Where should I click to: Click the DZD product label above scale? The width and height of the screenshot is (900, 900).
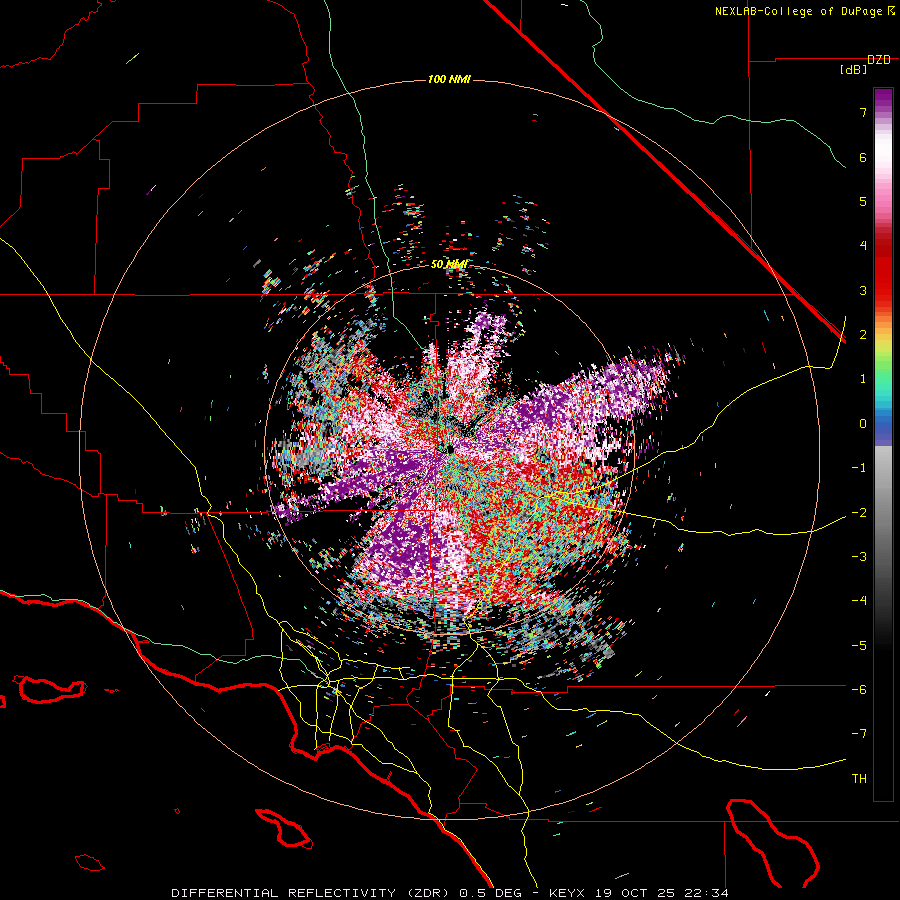click(x=879, y=60)
